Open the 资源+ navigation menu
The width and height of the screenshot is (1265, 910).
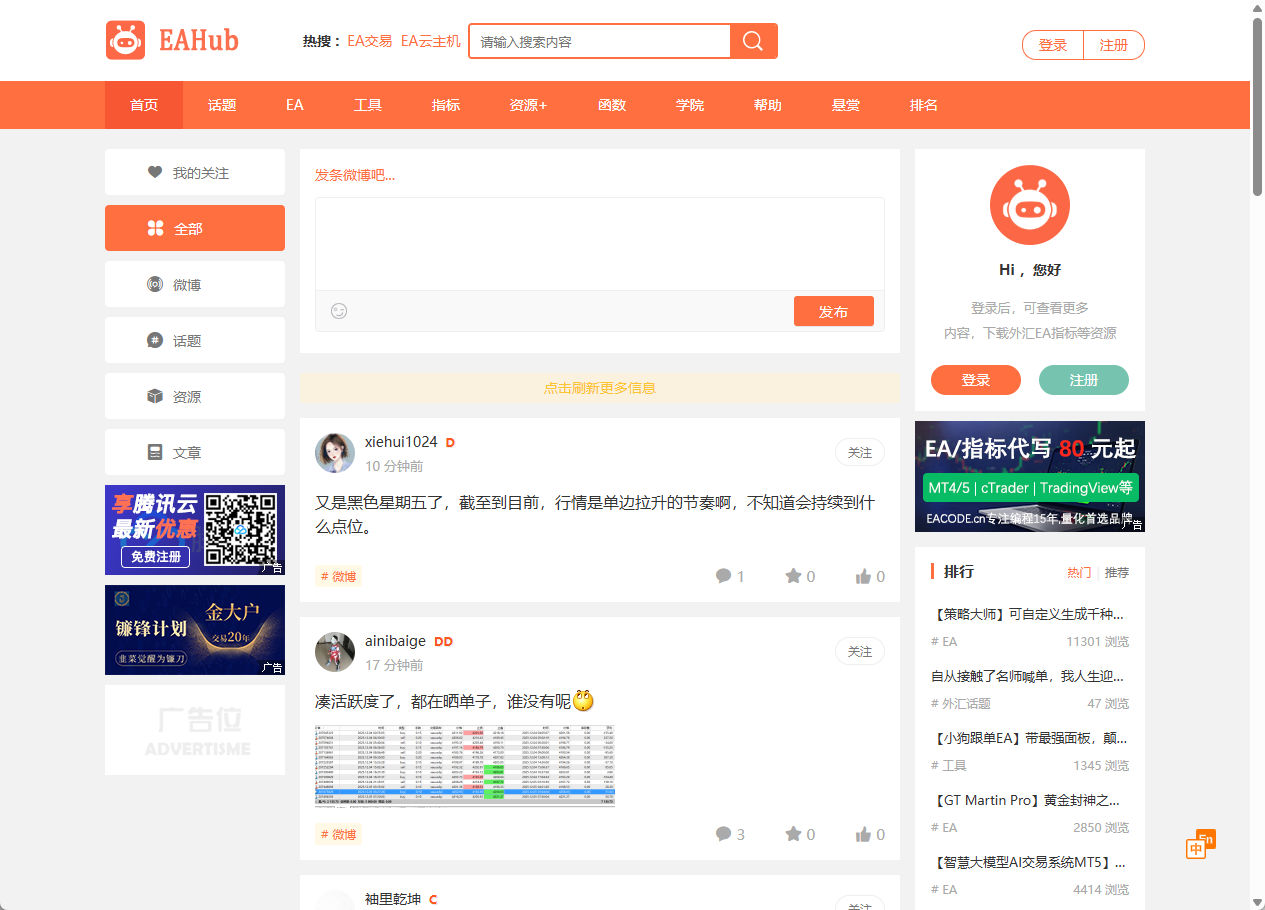tap(528, 105)
